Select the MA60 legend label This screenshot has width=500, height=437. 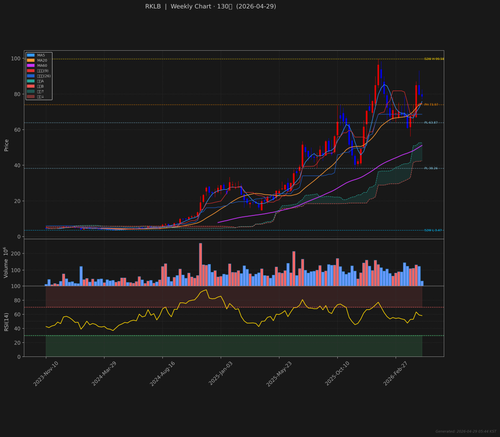(42, 65)
